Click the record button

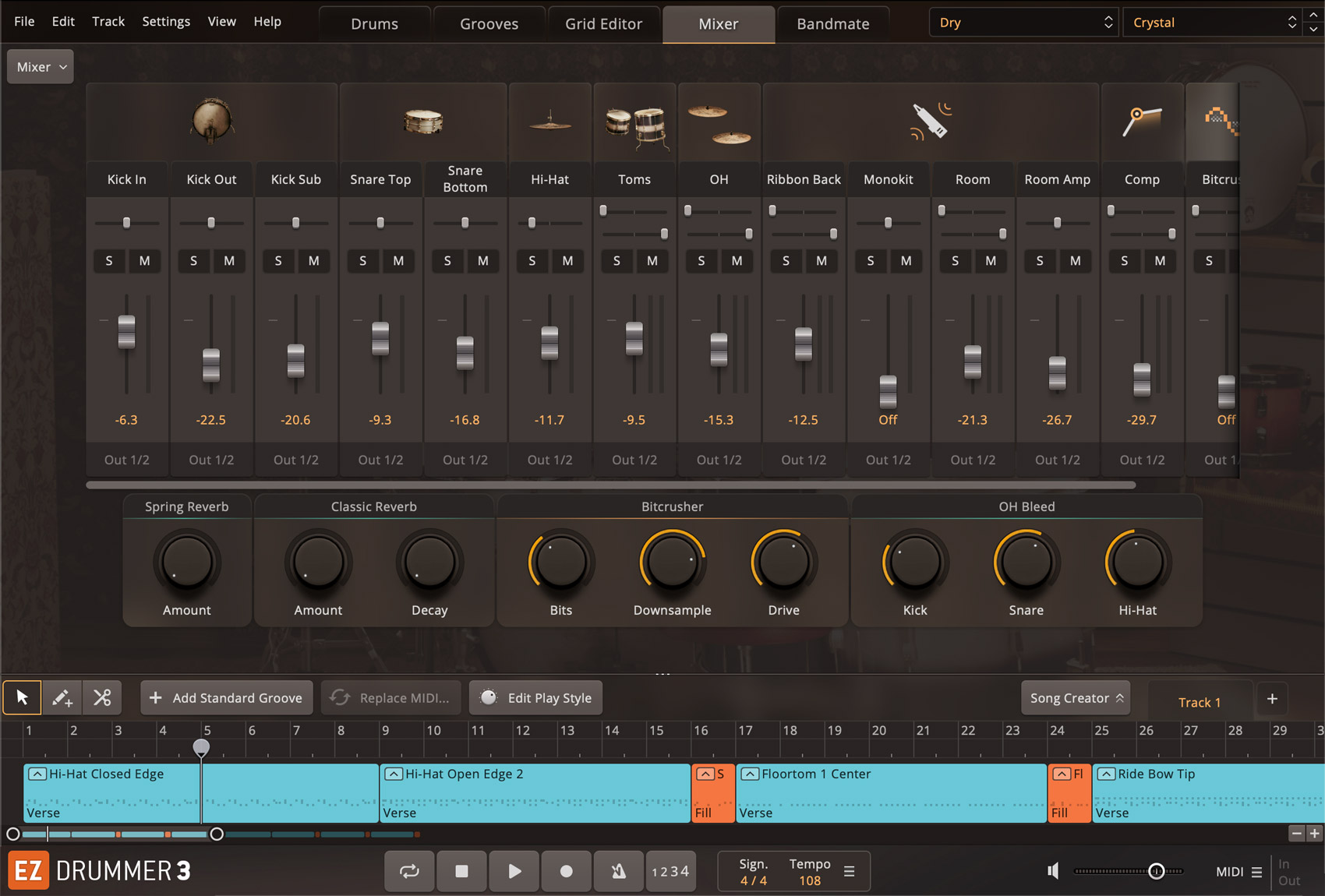tap(567, 871)
